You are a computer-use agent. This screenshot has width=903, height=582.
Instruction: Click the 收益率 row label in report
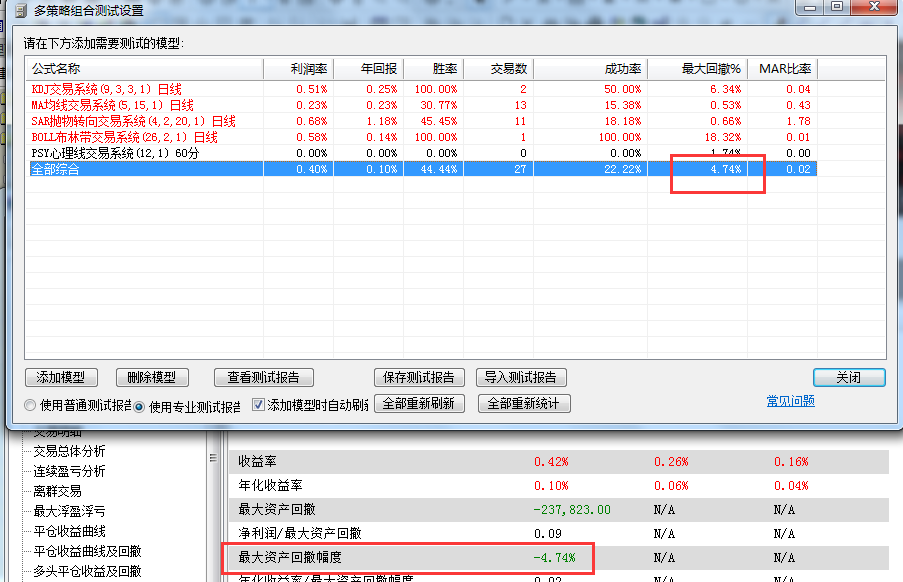tap(257, 462)
